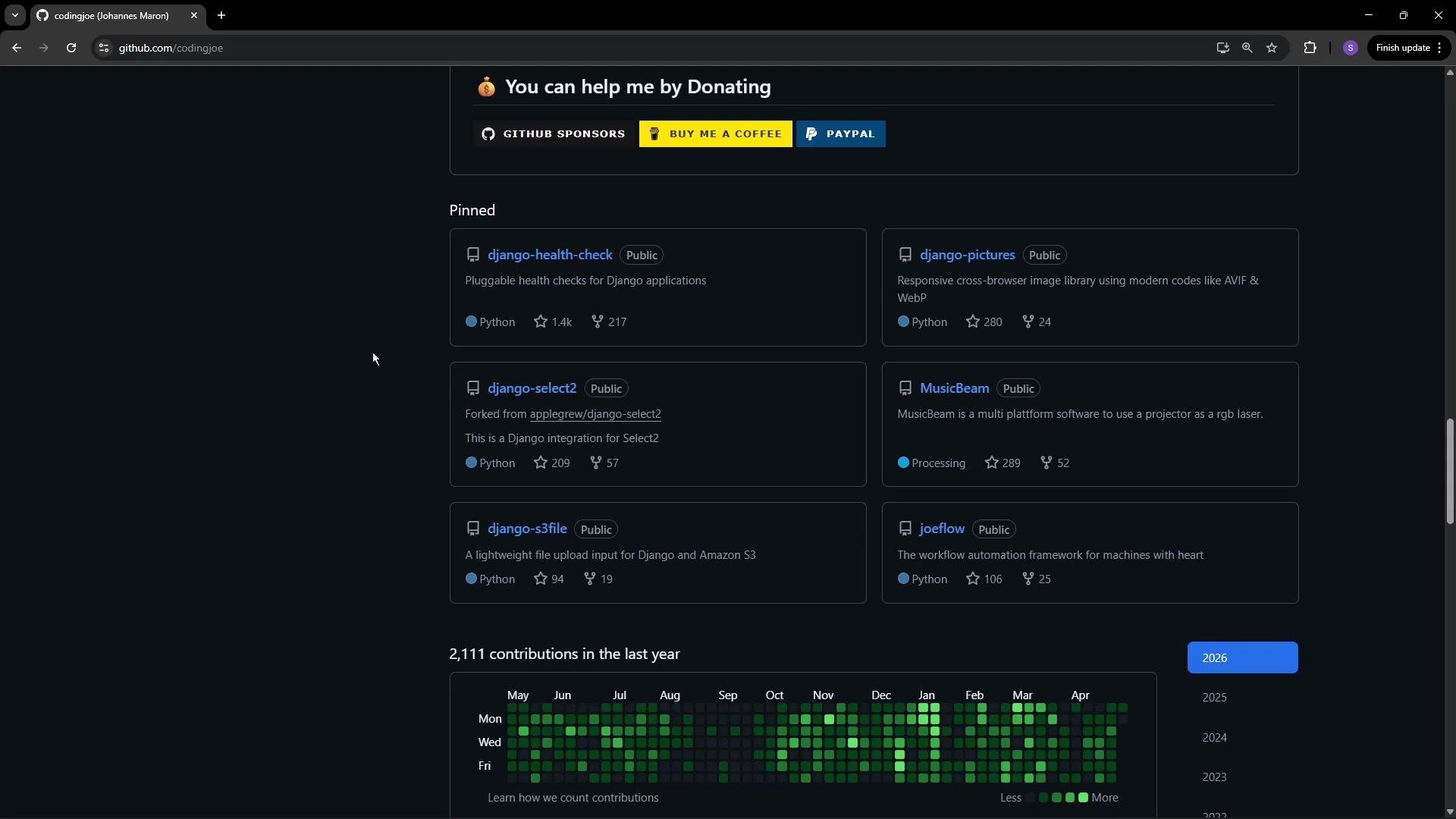View django-s3file's 19 forks
Image resolution: width=1456 pixels, height=819 pixels.
click(x=598, y=579)
